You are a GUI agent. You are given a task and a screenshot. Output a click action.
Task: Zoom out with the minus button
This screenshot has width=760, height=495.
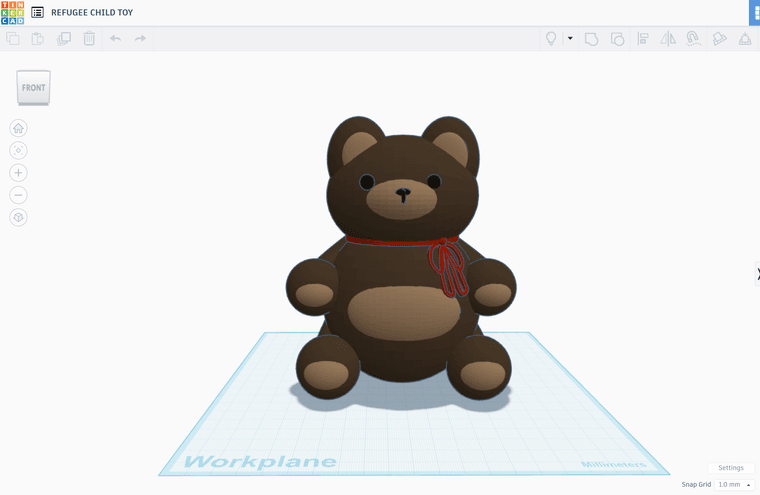pyautogui.click(x=18, y=195)
